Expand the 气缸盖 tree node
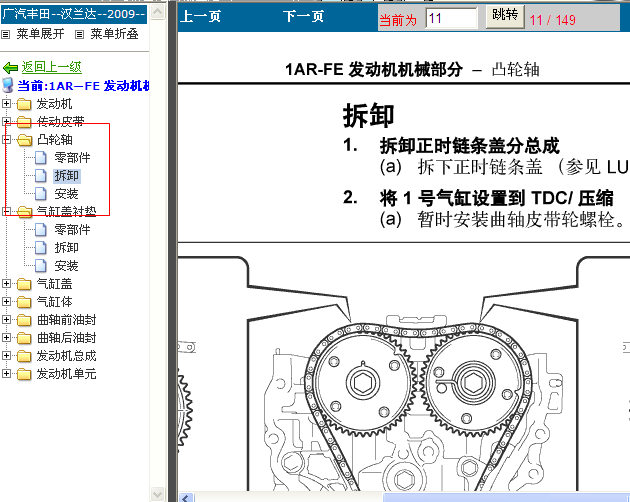 coord(6,284)
